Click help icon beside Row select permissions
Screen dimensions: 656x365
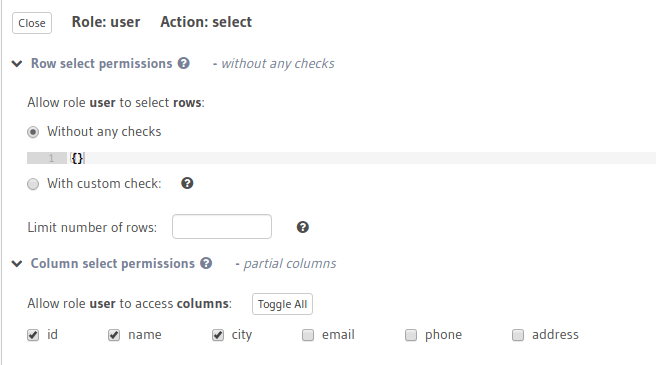(183, 63)
